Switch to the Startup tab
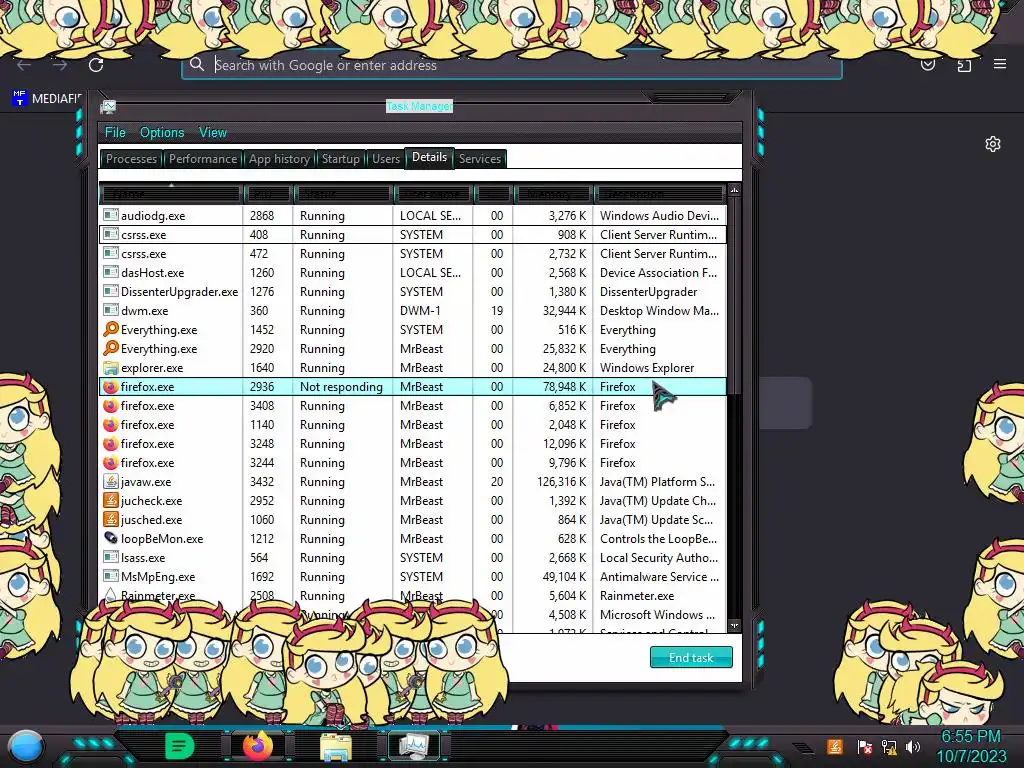 tap(340, 159)
